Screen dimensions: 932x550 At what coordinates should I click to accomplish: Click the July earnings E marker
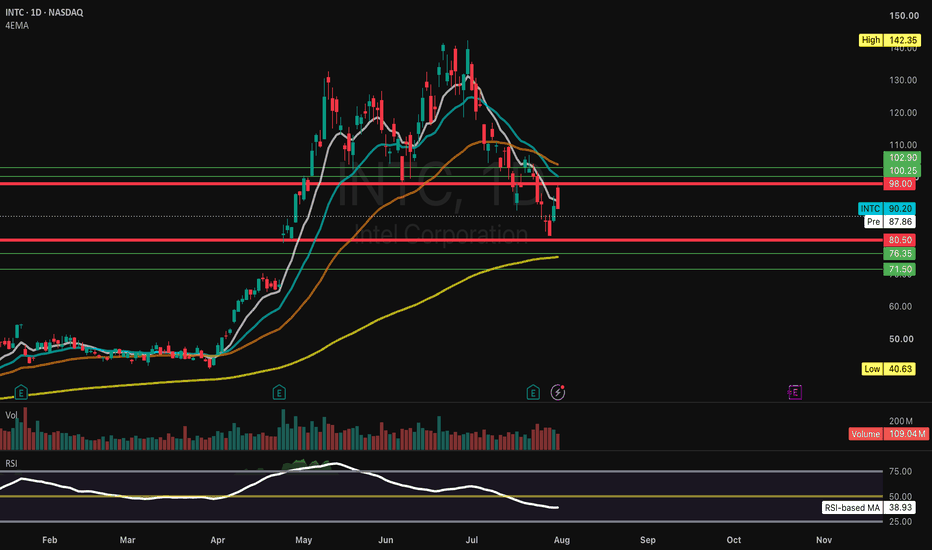(533, 392)
